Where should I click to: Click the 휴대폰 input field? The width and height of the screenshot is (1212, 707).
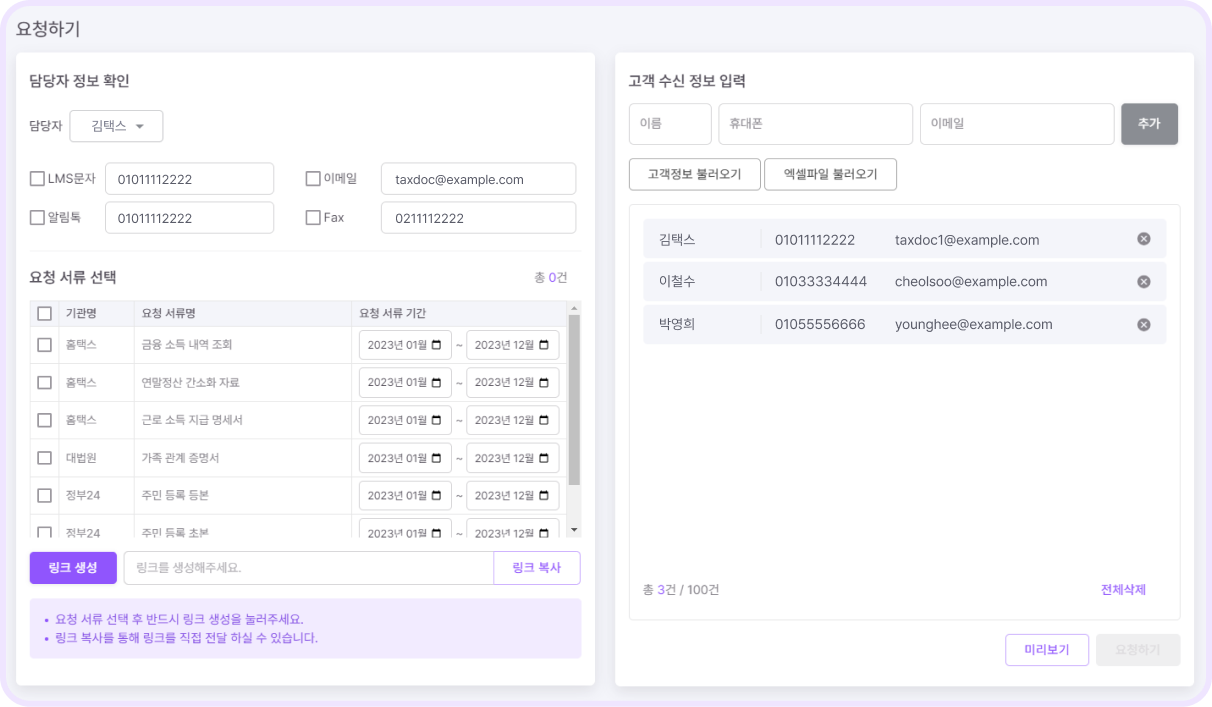[815, 124]
